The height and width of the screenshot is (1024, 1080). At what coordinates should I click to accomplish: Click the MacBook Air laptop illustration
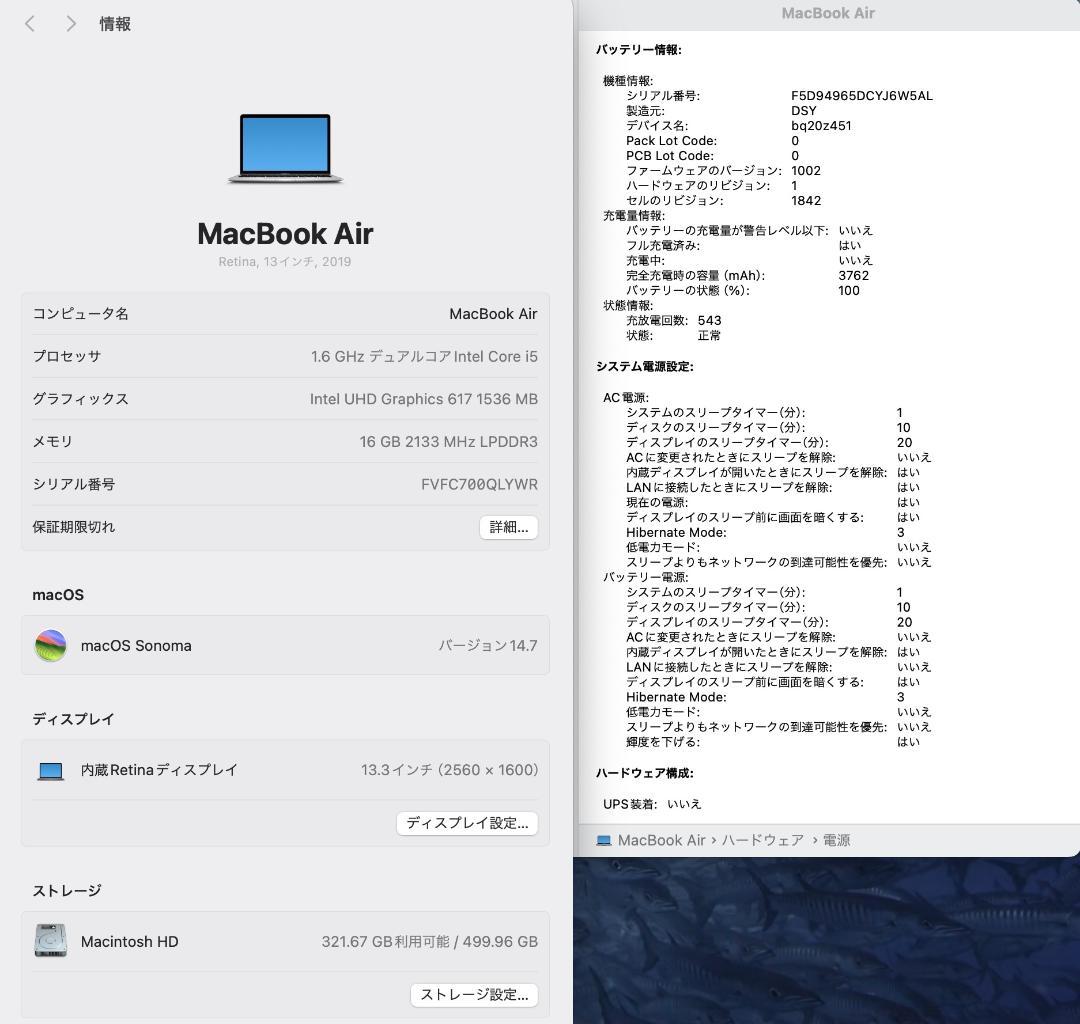coord(285,149)
